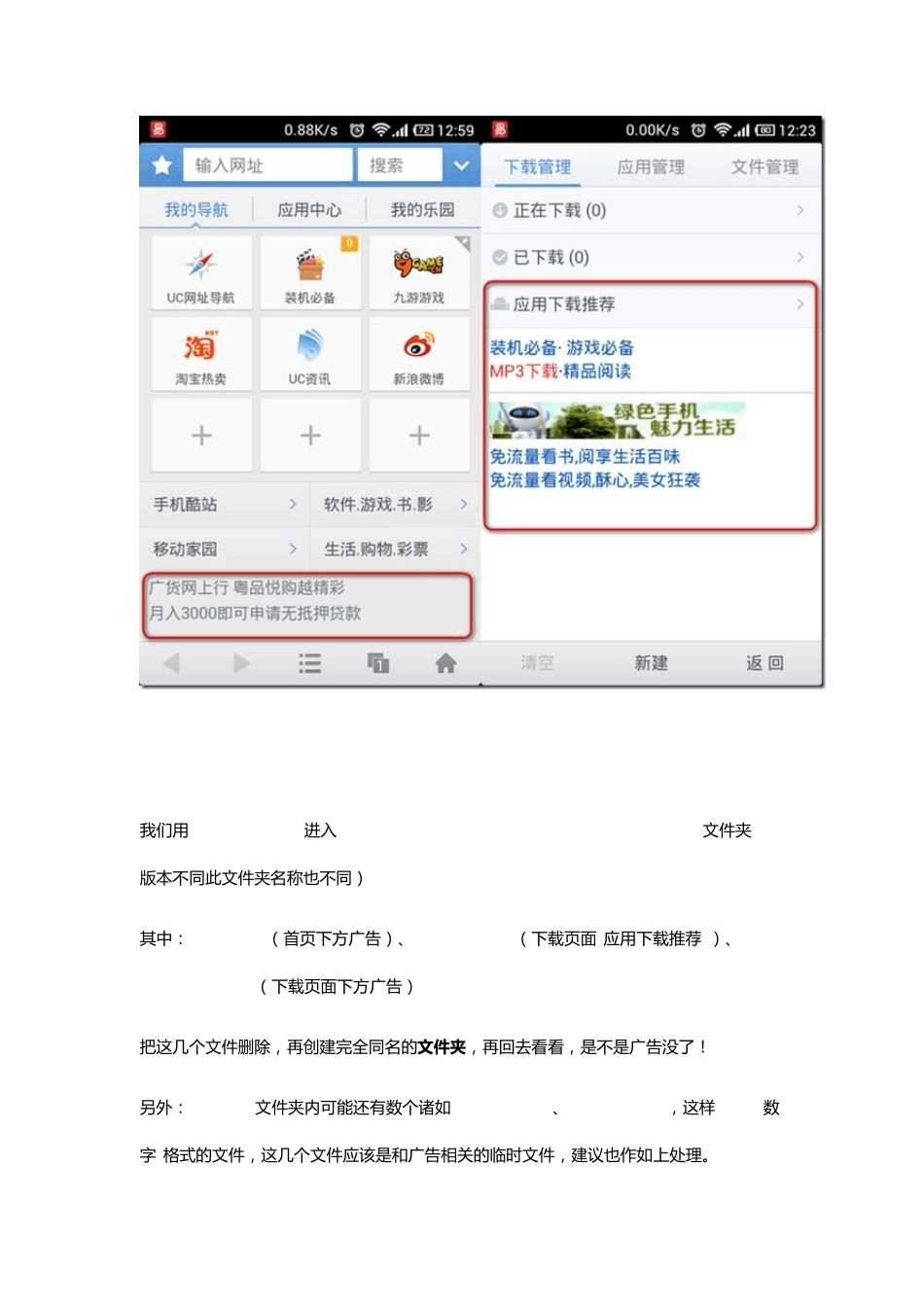This screenshot has height=1307, width=924.
Task: Open the MP3下载·精品阅读 link
Action: [560, 371]
